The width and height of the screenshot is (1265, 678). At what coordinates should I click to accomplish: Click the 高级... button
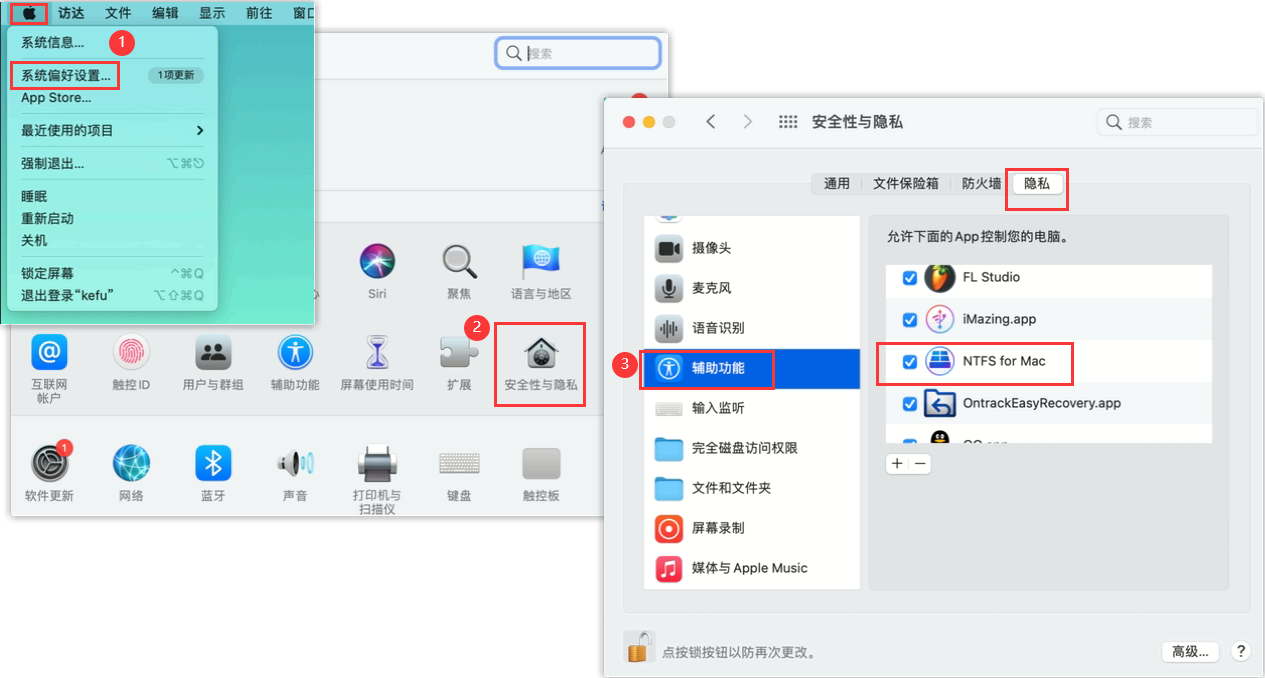pos(1190,651)
